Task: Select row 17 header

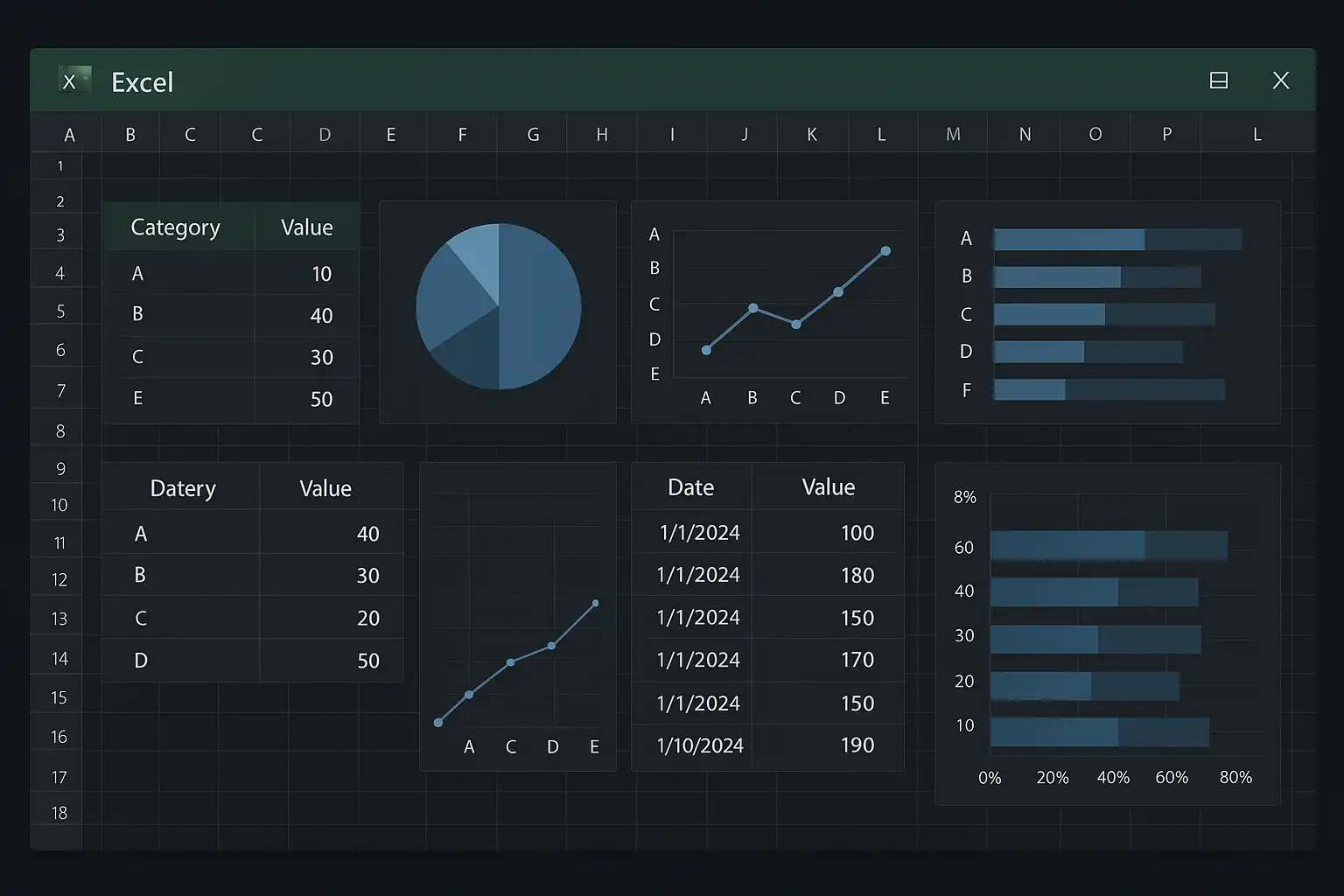Action: [59, 777]
